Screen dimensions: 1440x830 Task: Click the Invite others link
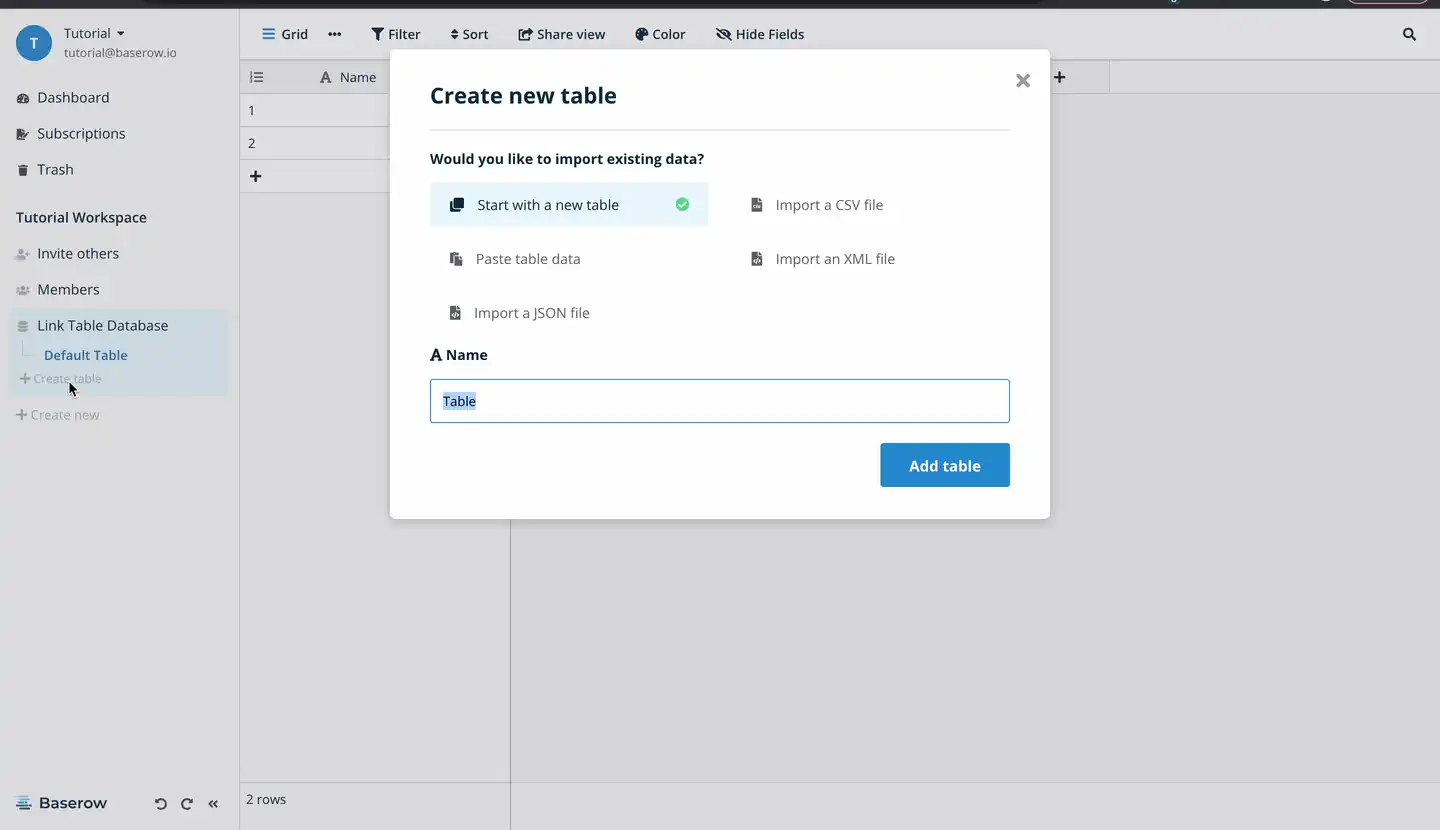pos(77,253)
